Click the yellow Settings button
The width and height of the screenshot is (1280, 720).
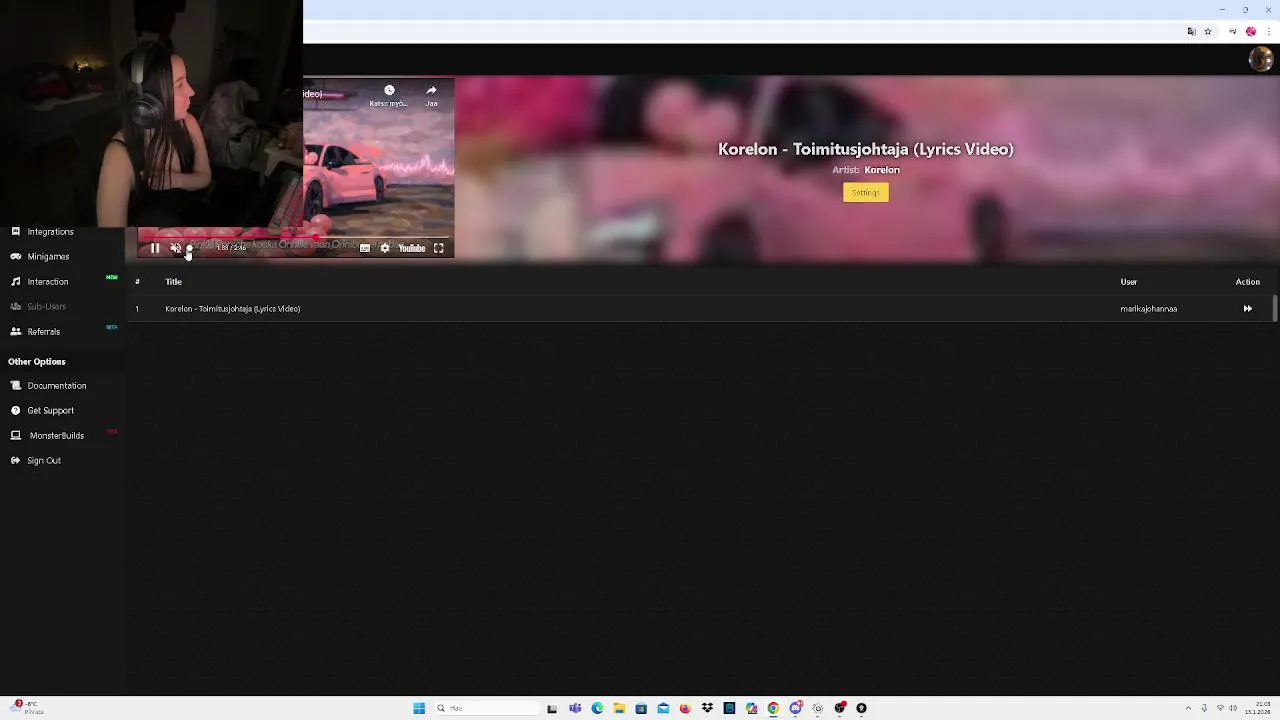(866, 192)
